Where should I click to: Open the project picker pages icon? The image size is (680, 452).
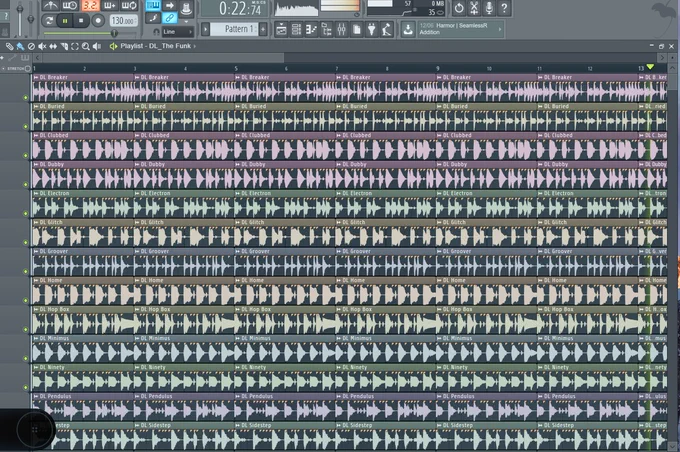tap(356, 29)
